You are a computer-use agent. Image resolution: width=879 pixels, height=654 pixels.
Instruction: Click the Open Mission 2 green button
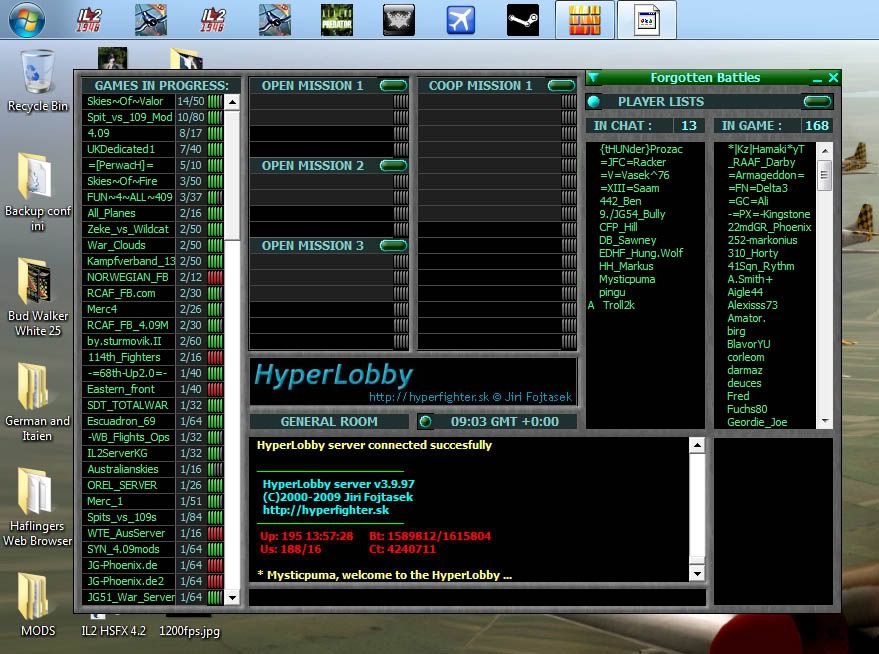[394, 165]
